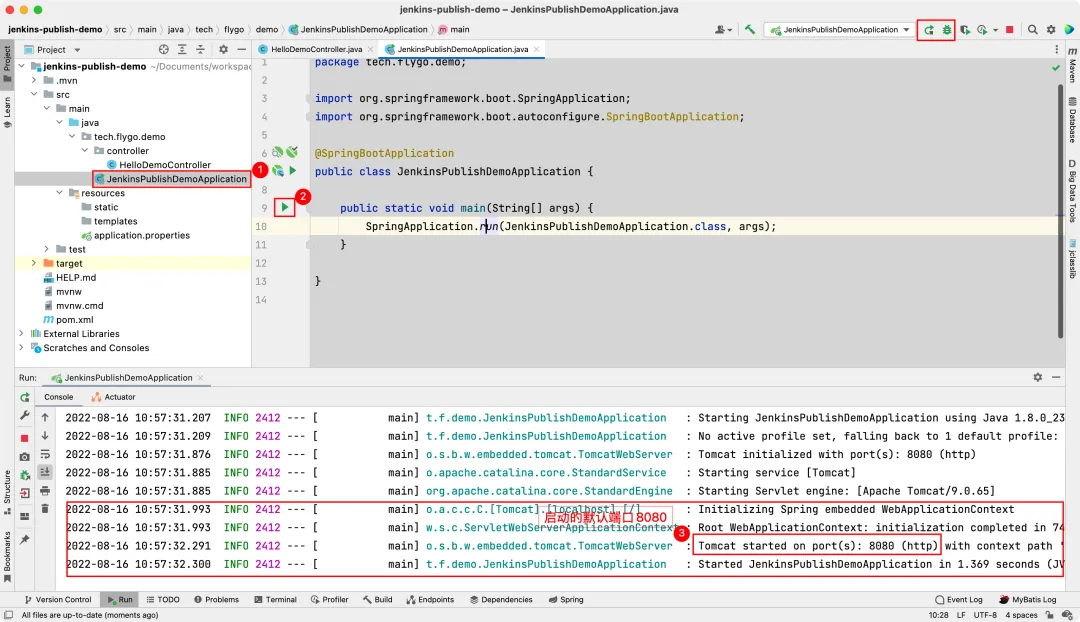Collapse the src folder
The height and width of the screenshot is (622, 1080).
[x=34, y=94]
